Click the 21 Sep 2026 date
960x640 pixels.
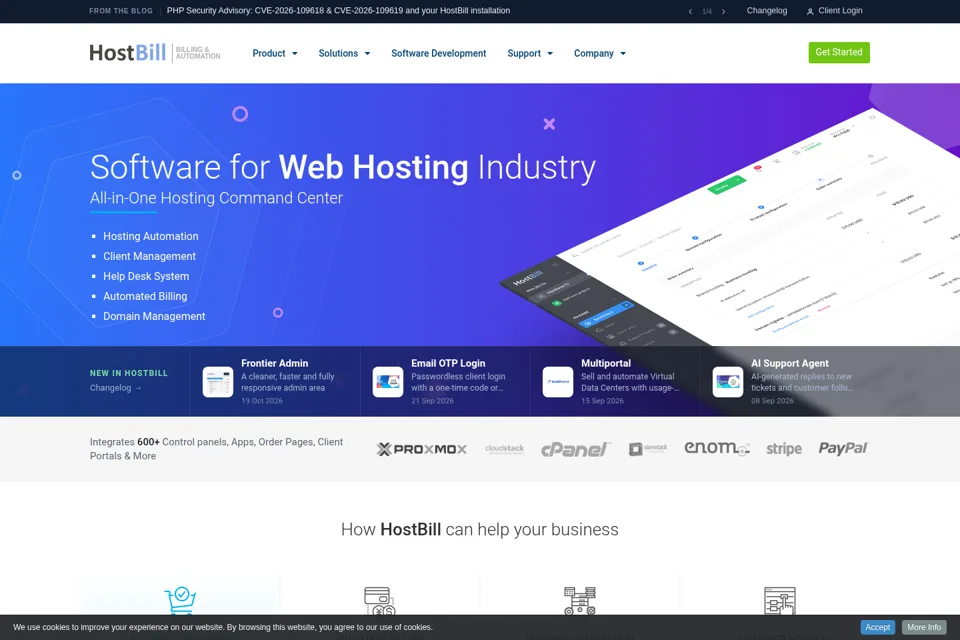point(432,401)
